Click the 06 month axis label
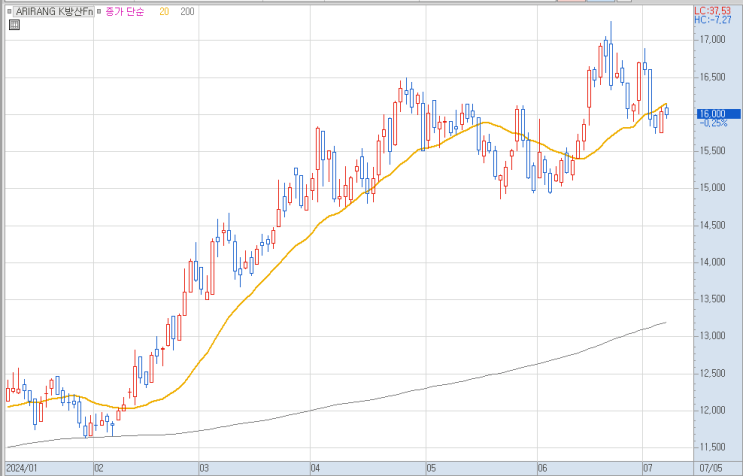The image size is (743, 476). click(543, 468)
